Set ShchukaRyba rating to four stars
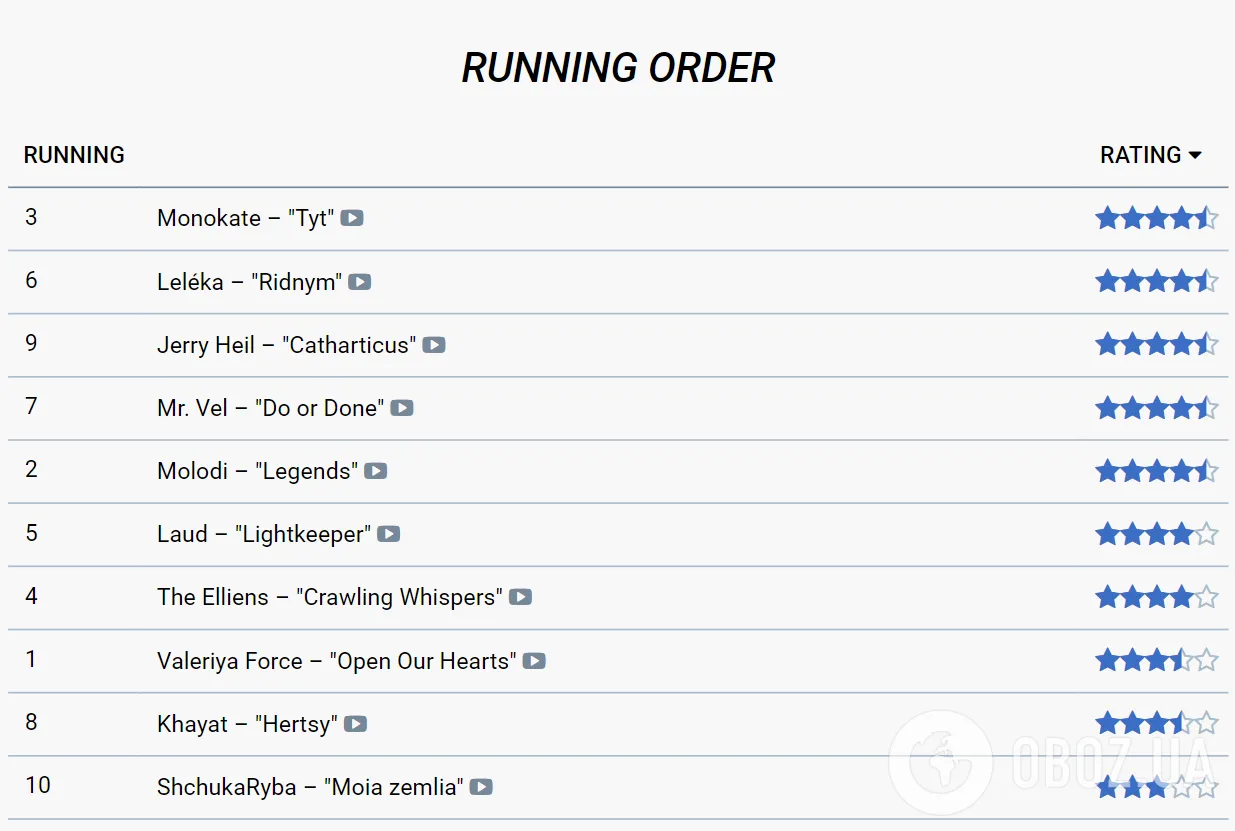 pos(1182,787)
